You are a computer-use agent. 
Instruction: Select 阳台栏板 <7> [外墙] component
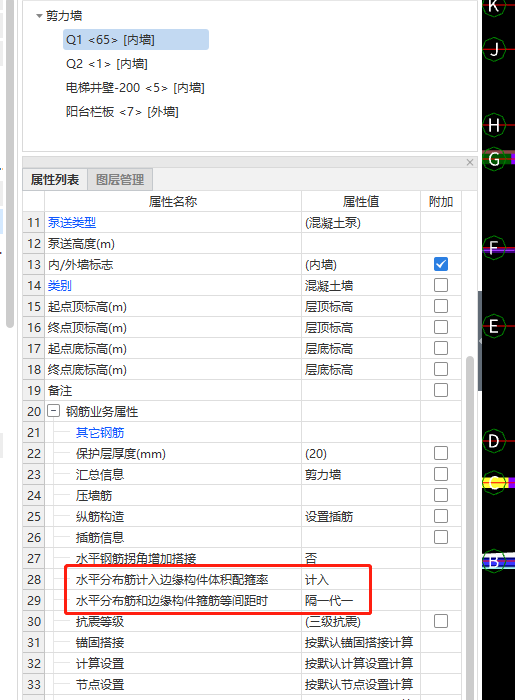pyautogui.click(x=122, y=112)
